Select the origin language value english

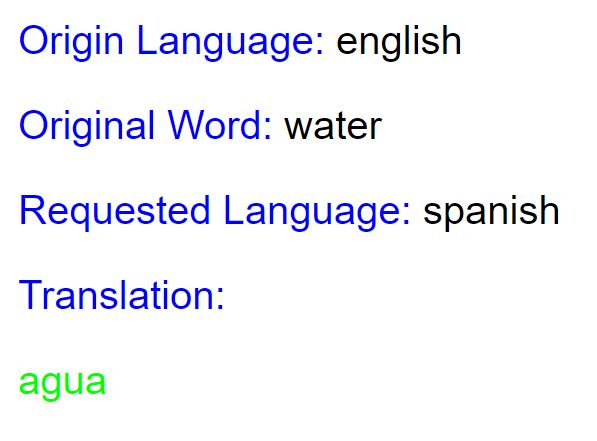pos(399,43)
